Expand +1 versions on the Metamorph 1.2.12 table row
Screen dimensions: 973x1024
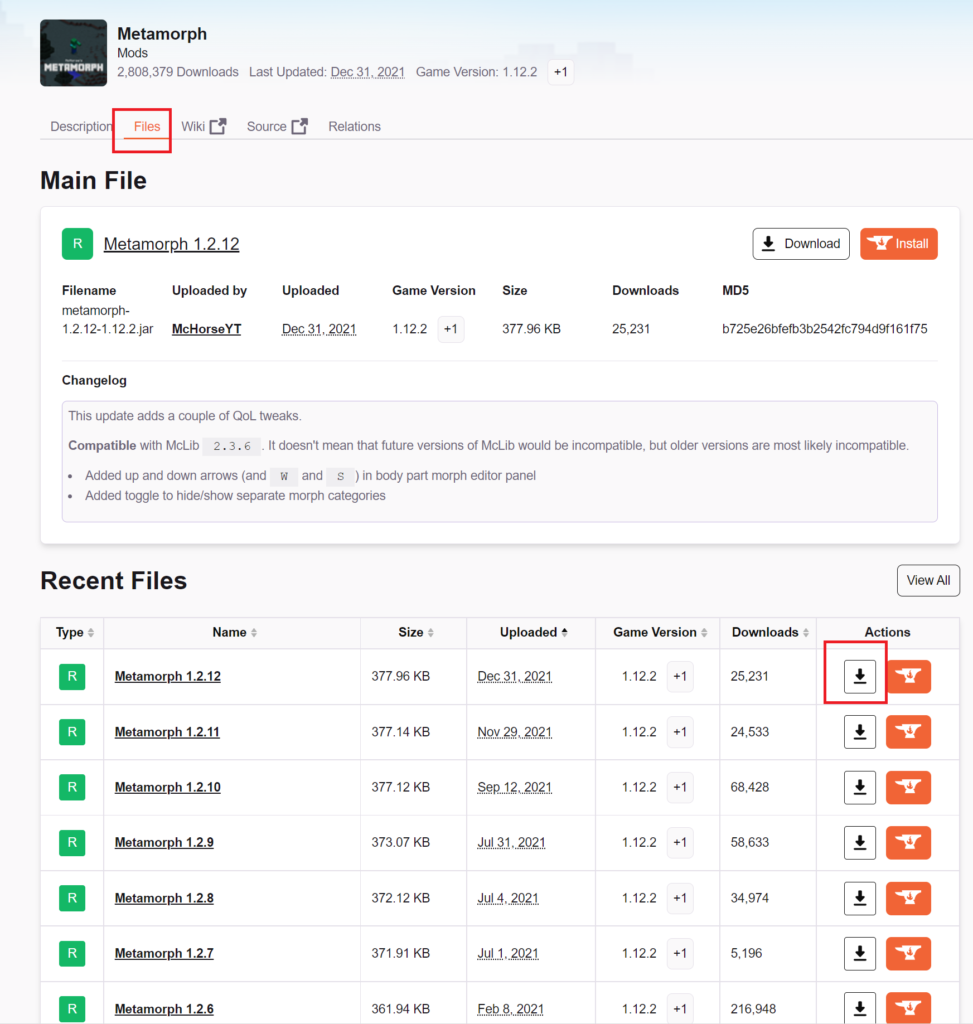[x=679, y=676]
